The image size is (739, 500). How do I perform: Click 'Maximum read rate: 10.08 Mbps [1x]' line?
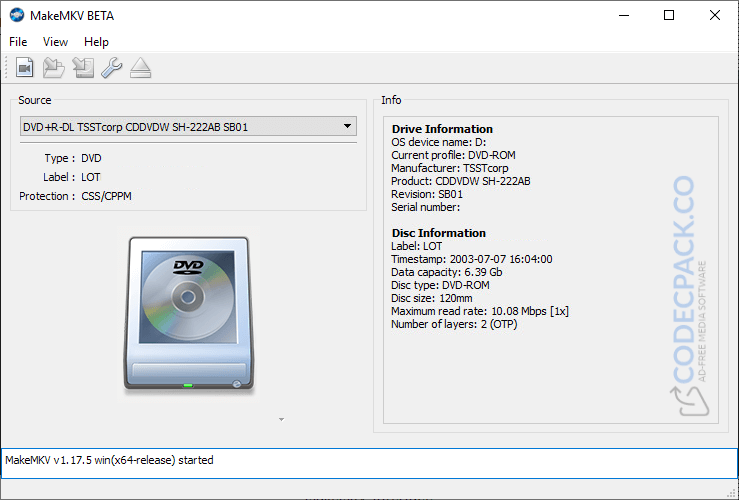click(480, 311)
